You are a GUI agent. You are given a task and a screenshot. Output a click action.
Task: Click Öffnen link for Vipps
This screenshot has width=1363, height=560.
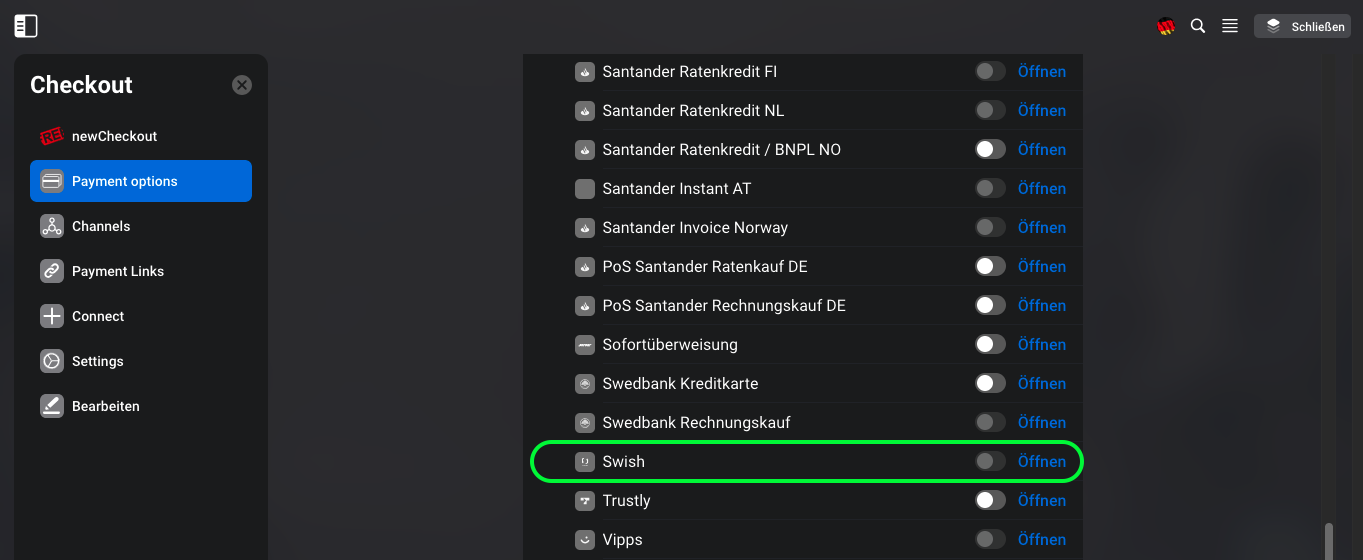(1042, 539)
